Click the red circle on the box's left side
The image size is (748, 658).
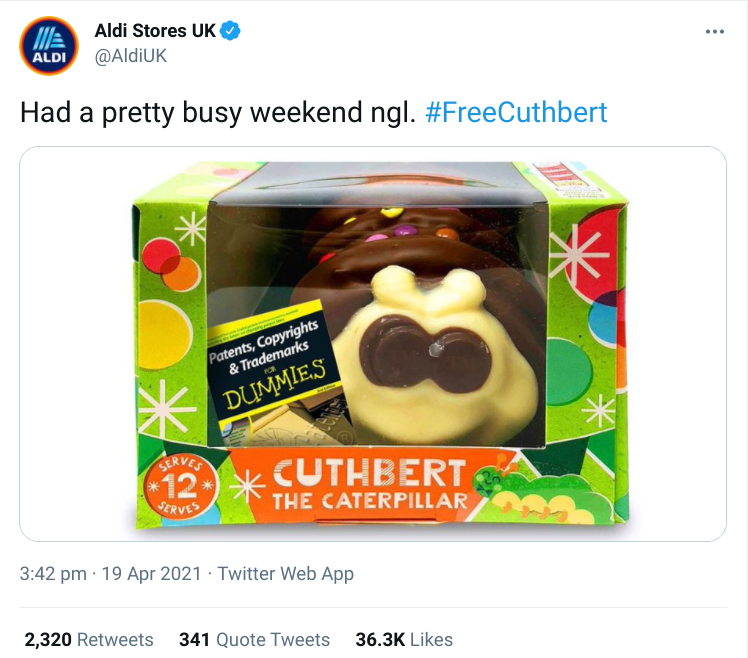(x=160, y=263)
